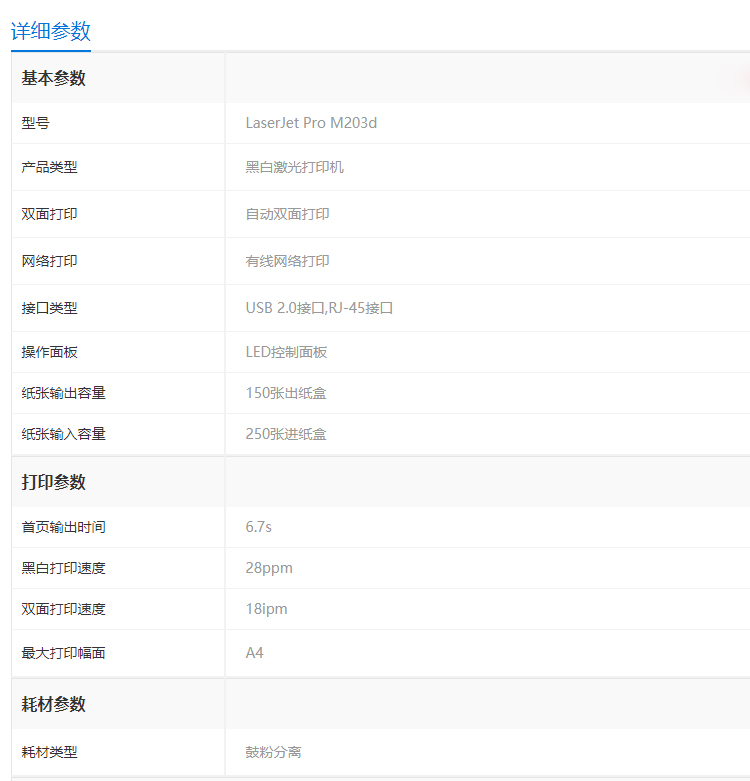Select the 自动双面打印 value
Image resolution: width=750 pixels, height=781 pixels.
(x=287, y=214)
